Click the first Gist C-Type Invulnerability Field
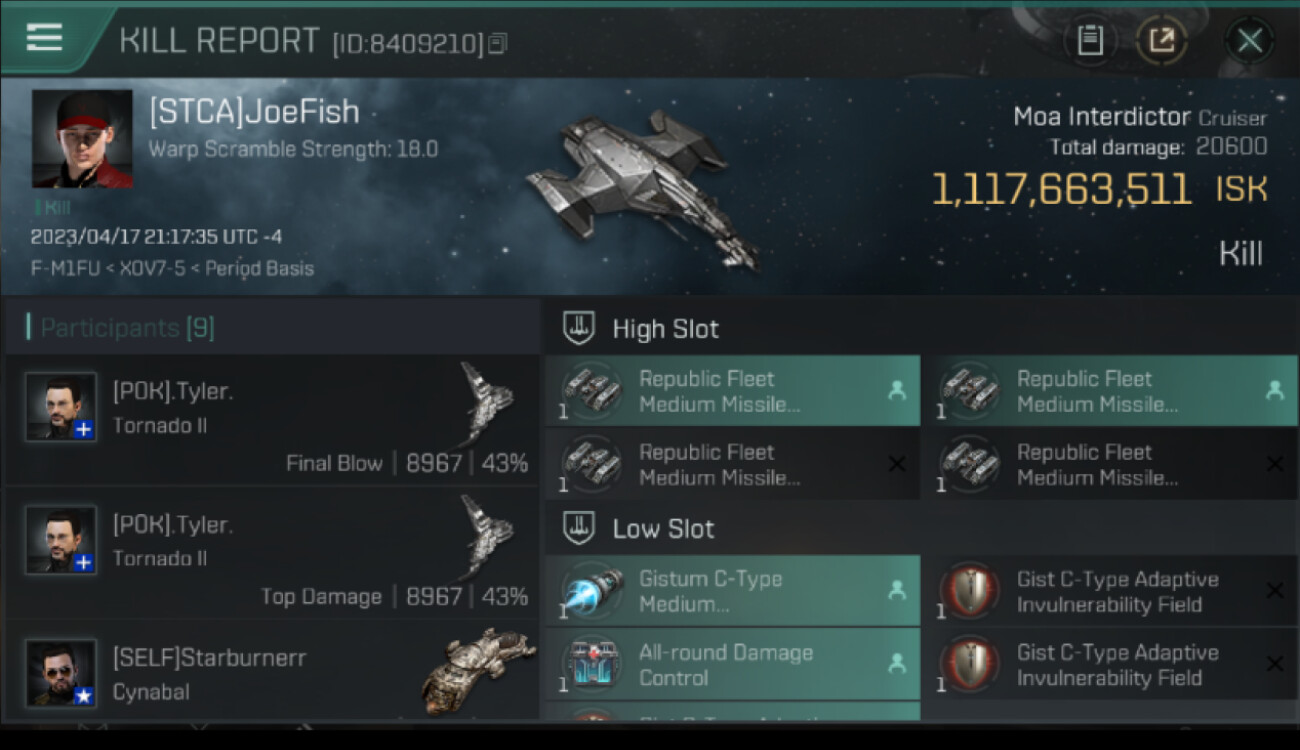 coord(1110,591)
